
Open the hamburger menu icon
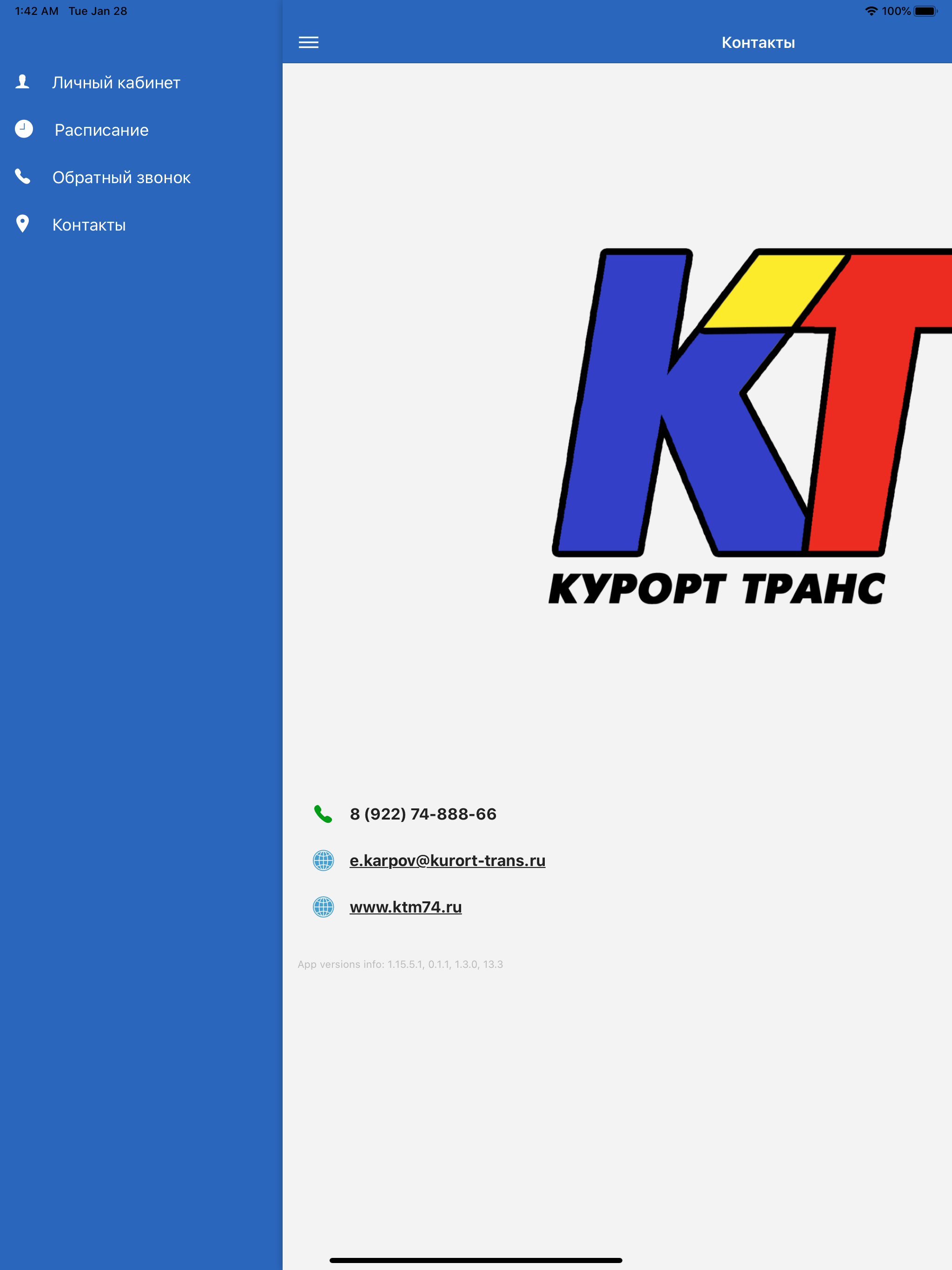tap(308, 42)
